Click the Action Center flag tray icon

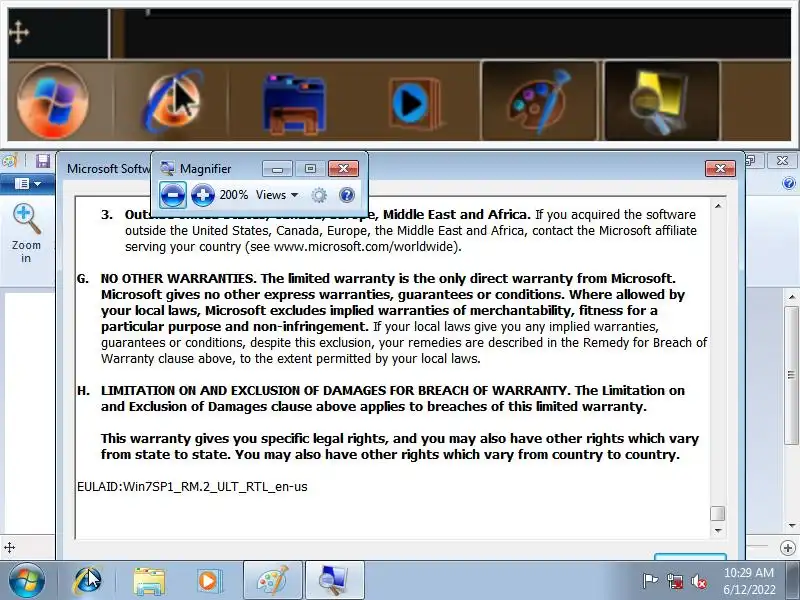click(x=650, y=581)
